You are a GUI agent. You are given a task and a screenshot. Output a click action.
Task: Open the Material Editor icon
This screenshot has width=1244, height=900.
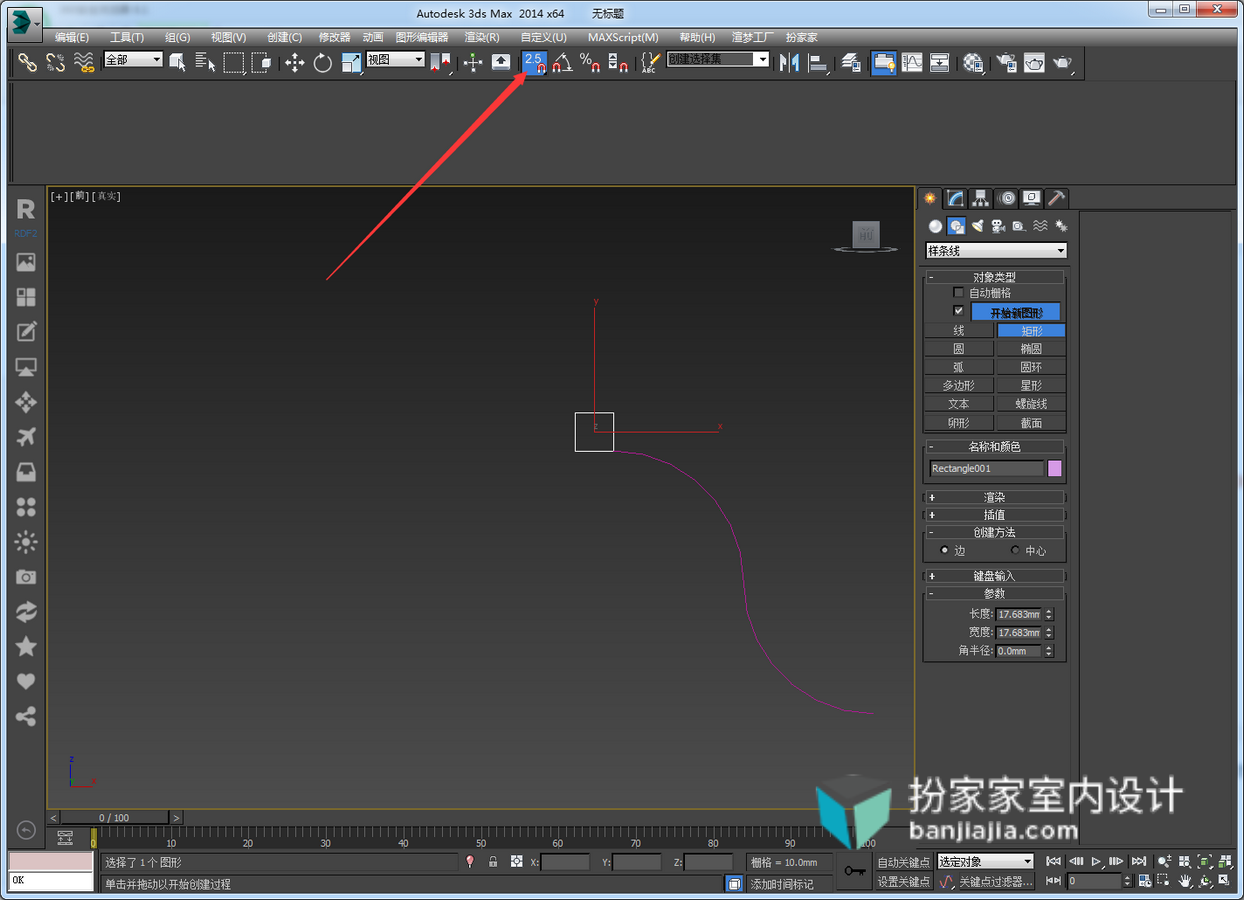click(973, 62)
